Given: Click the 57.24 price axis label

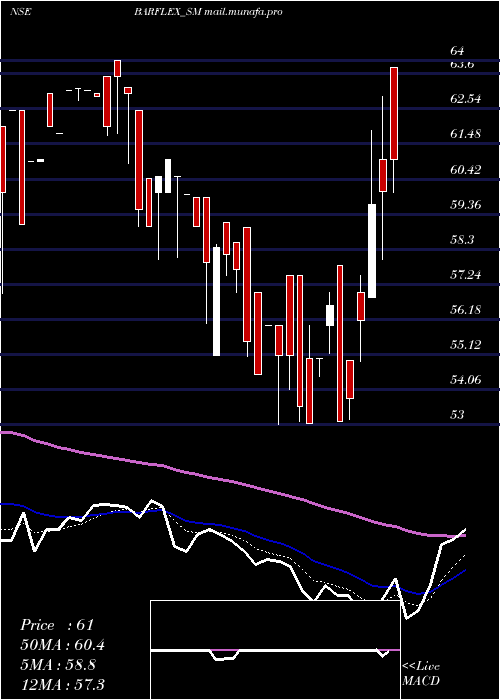Looking at the screenshot, I should pos(466,275).
